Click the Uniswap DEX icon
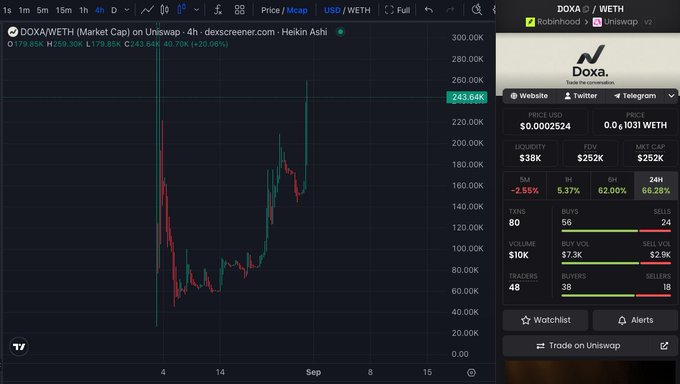 click(x=597, y=22)
